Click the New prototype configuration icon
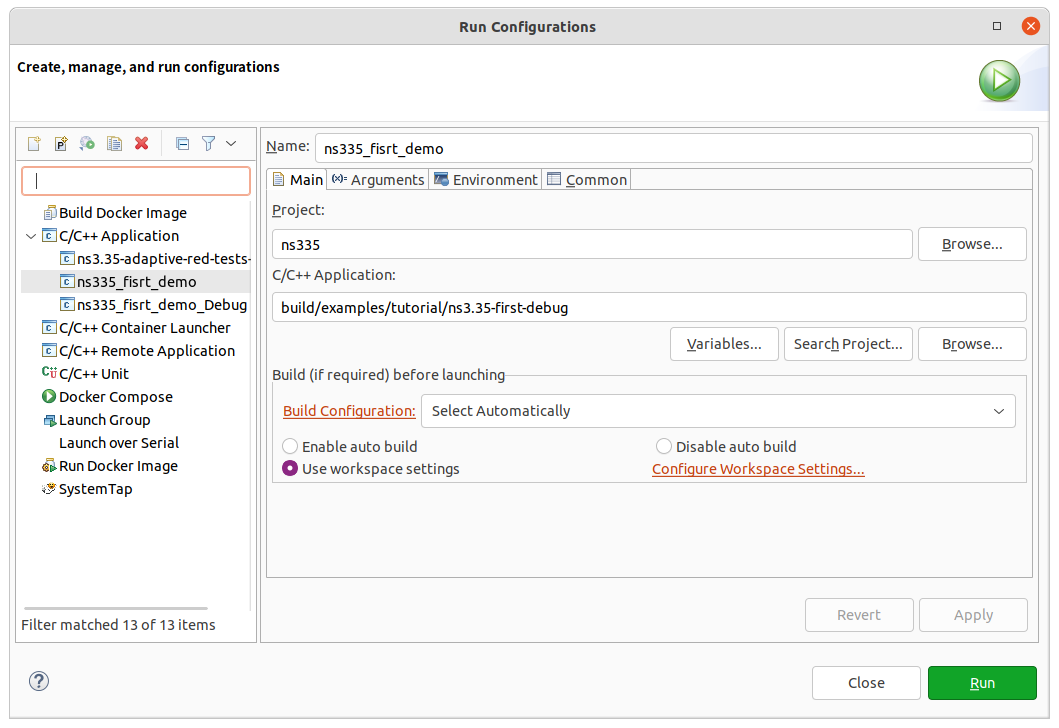This screenshot has height=728, width=1059. [x=61, y=143]
